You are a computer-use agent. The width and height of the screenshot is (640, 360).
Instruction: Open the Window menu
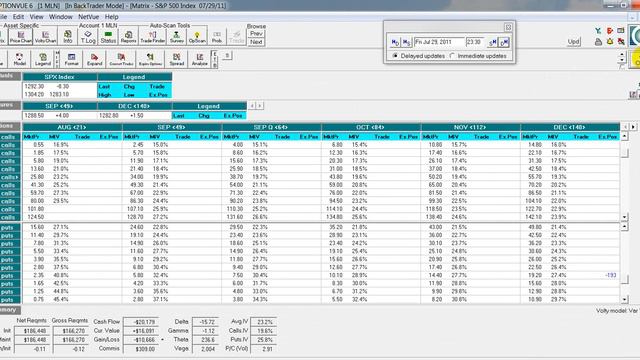(60, 17)
